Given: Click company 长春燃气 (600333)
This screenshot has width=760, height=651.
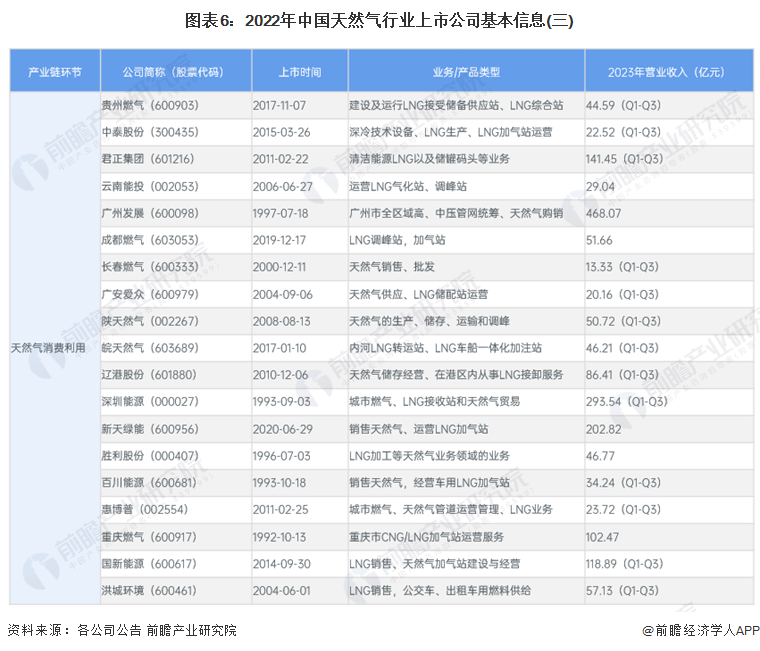Looking at the screenshot, I should (x=150, y=267).
